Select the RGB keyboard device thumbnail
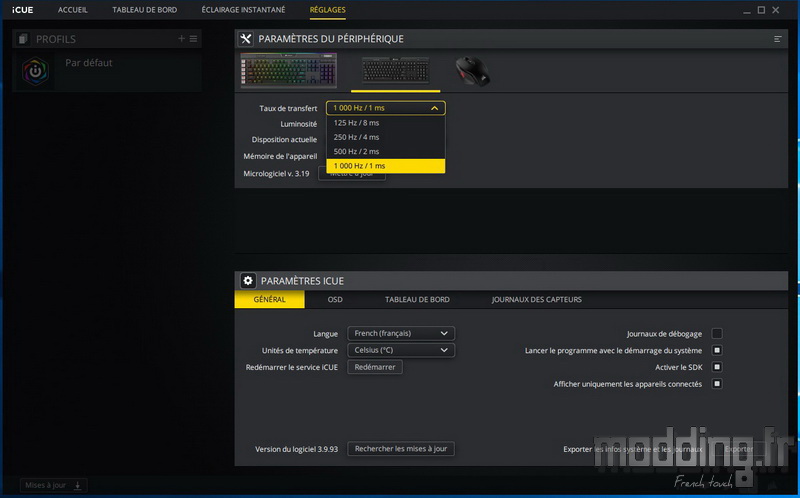Screen dimensions: 800x498 289,70
